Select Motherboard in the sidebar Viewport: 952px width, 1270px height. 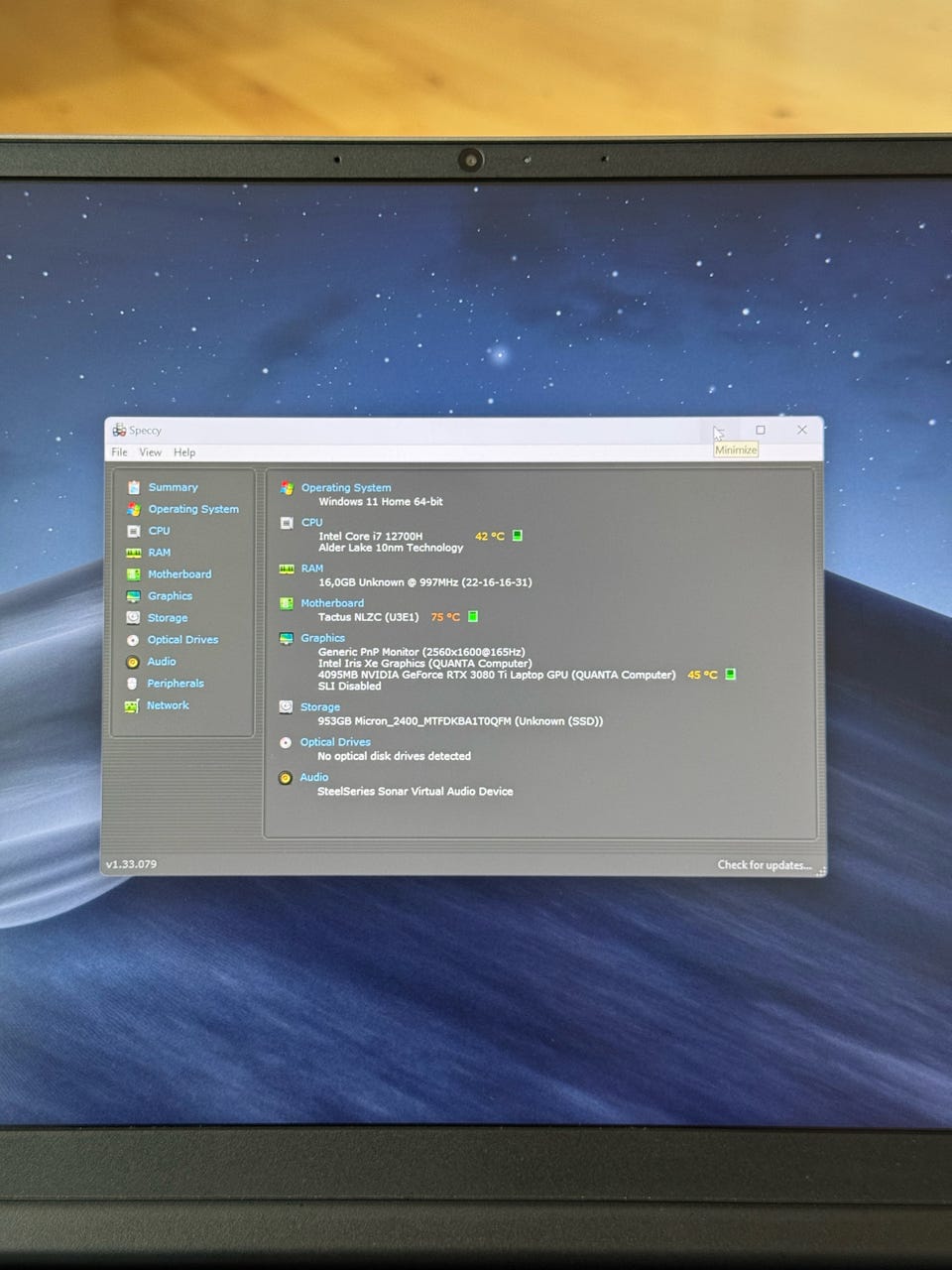pyautogui.click(x=179, y=574)
